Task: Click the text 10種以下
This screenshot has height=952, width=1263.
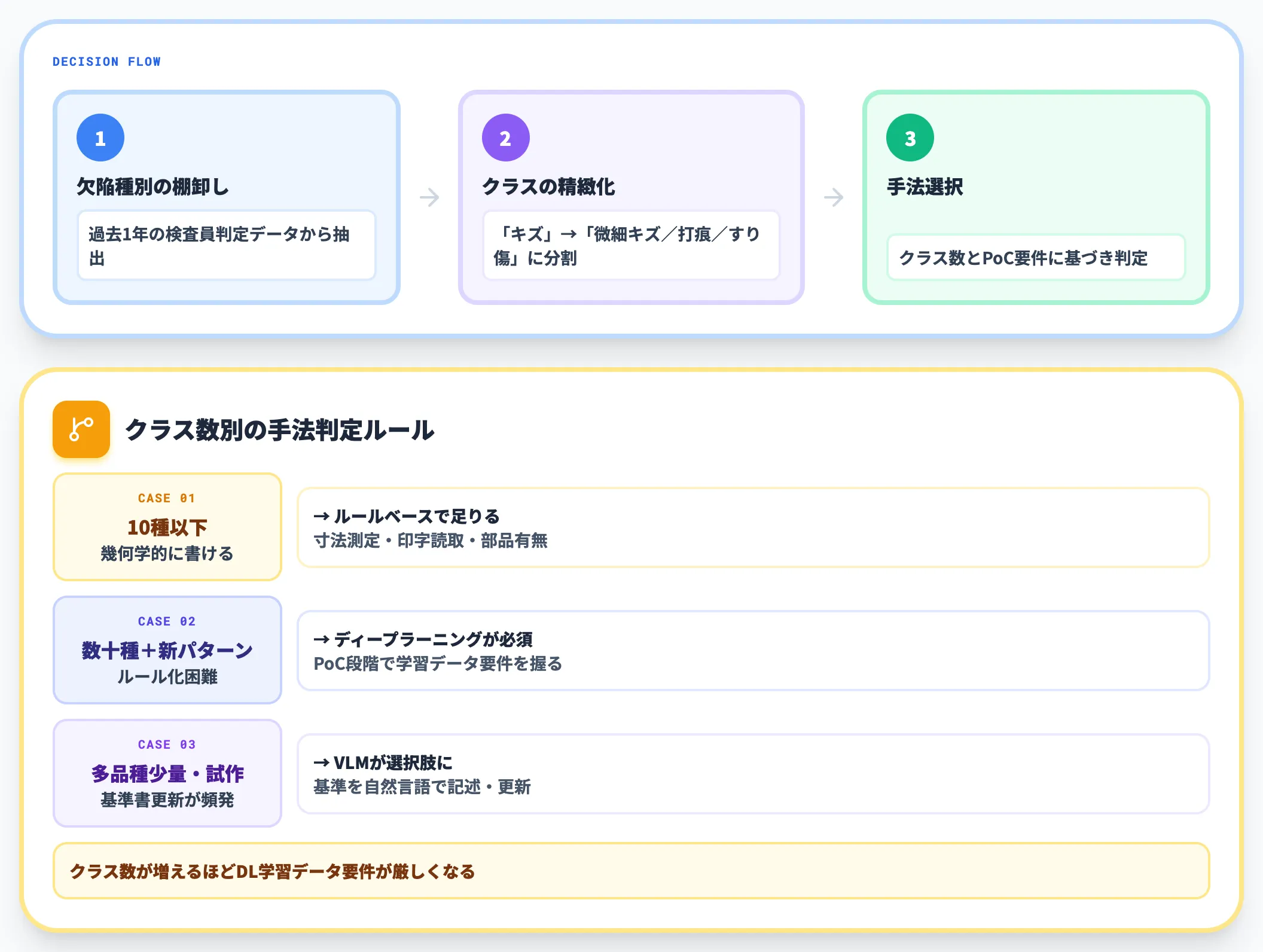Action: tap(167, 527)
